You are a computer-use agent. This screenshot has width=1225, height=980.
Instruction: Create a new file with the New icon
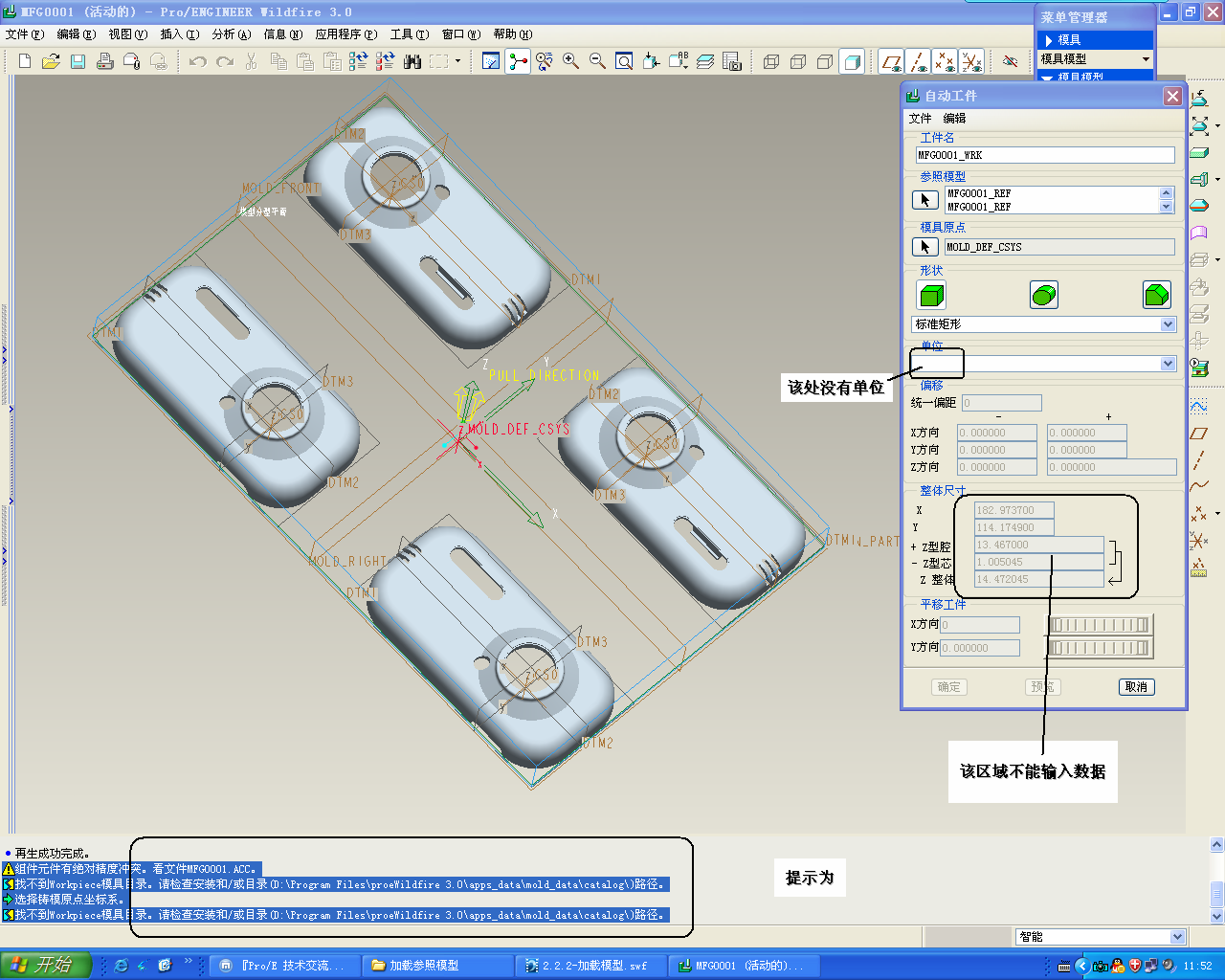click(x=25, y=61)
